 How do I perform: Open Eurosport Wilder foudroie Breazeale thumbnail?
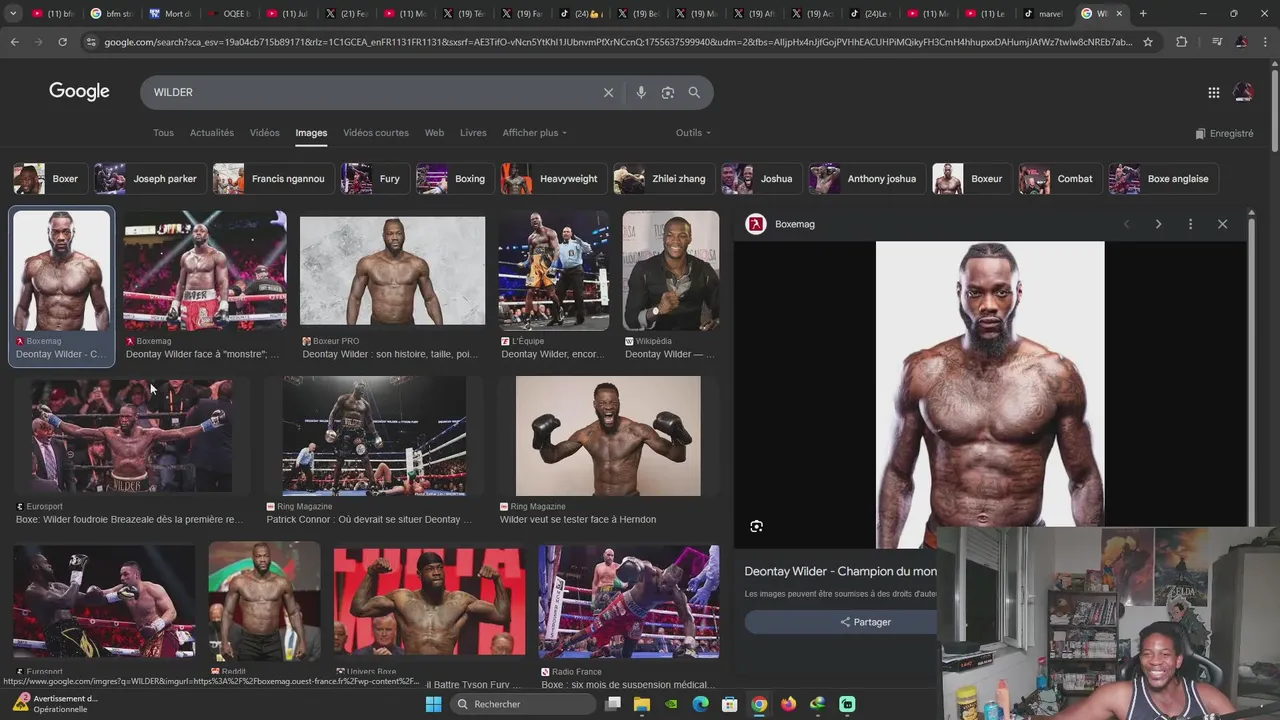tap(132, 435)
